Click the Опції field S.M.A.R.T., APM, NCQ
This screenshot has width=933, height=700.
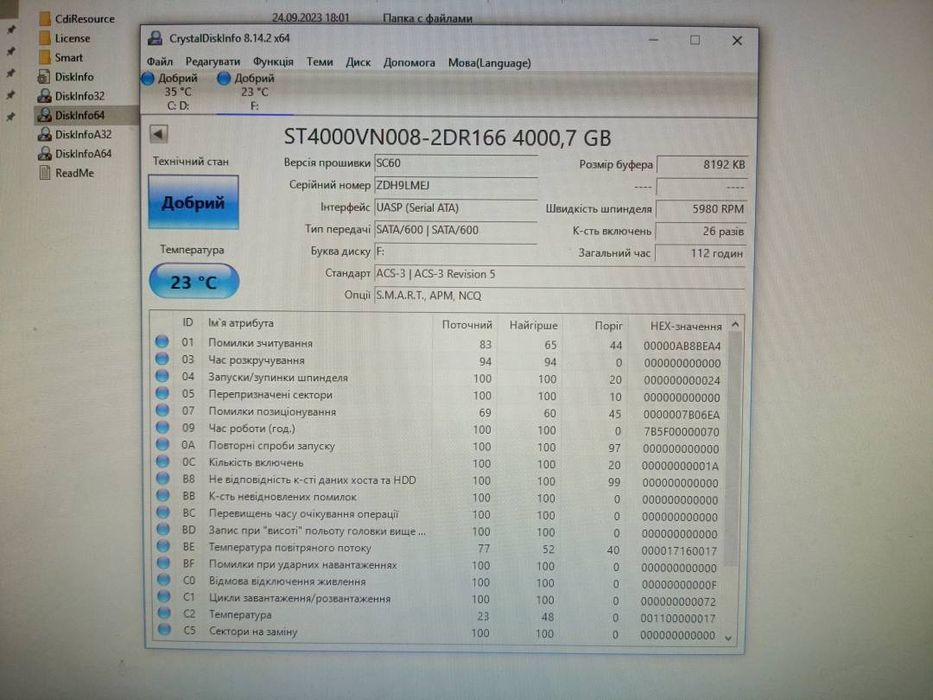tap(559, 296)
